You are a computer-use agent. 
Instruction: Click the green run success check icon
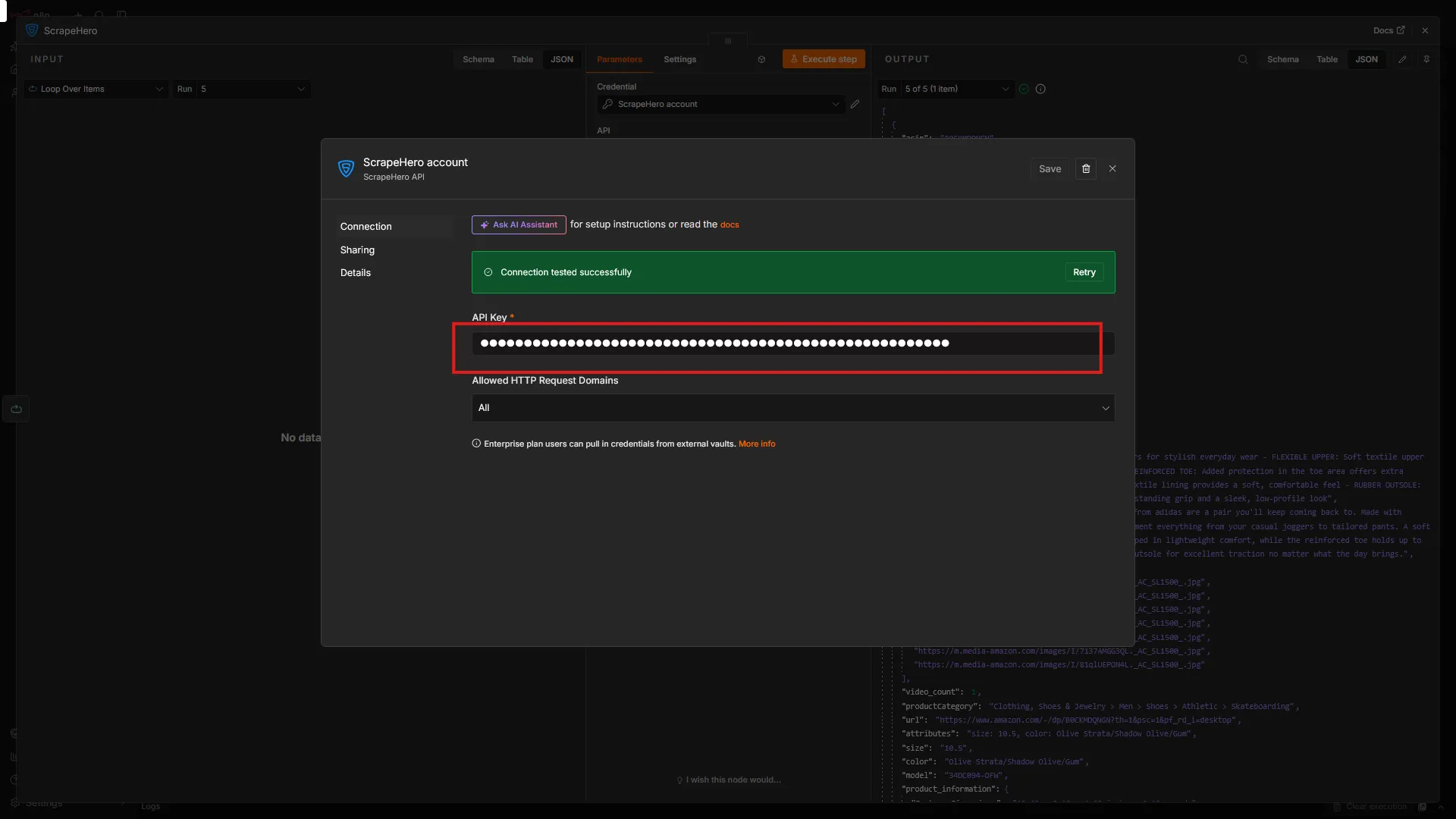coord(1024,89)
